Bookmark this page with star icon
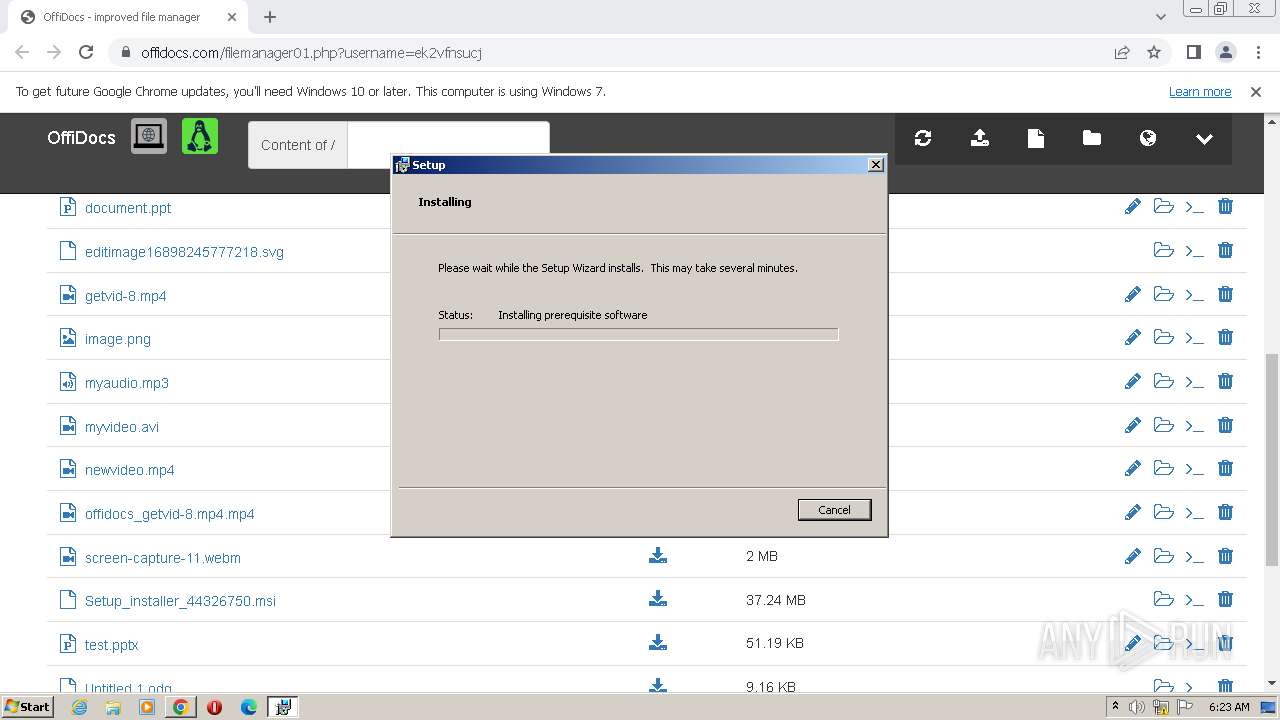1280x720 pixels. coord(1154,52)
